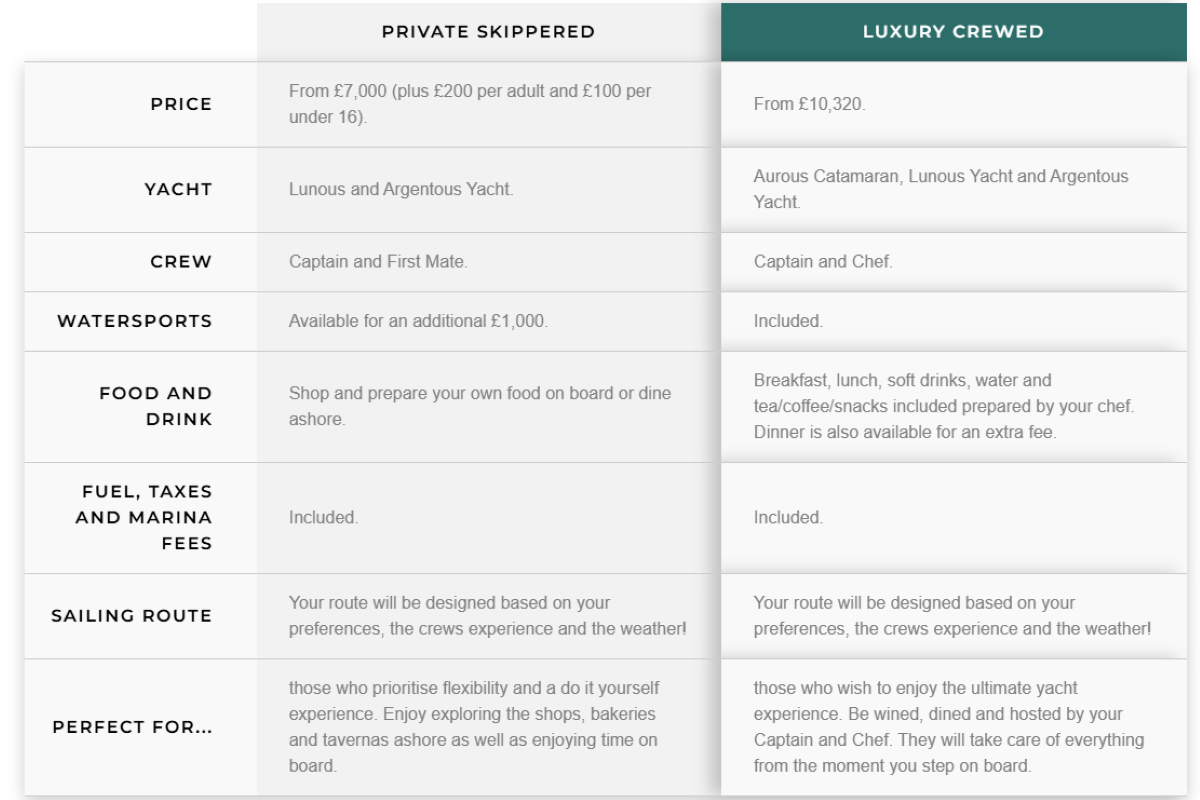The width and height of the screenshot is (1200, 800).
Task: Click 'Lunous and Argentous Yacht.' text
Action: [x=401, y=189]
